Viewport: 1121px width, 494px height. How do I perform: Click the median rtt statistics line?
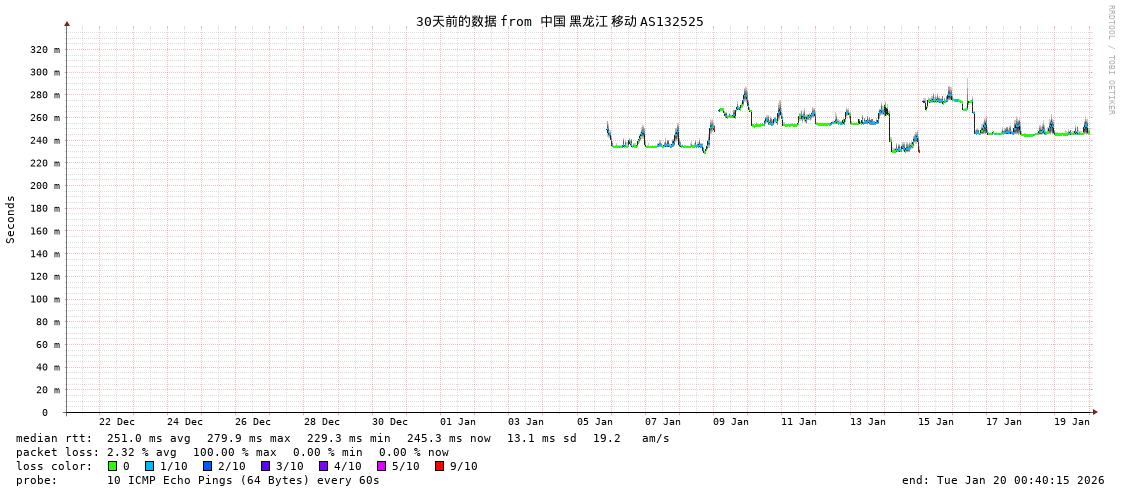click(x=342, y=438)
